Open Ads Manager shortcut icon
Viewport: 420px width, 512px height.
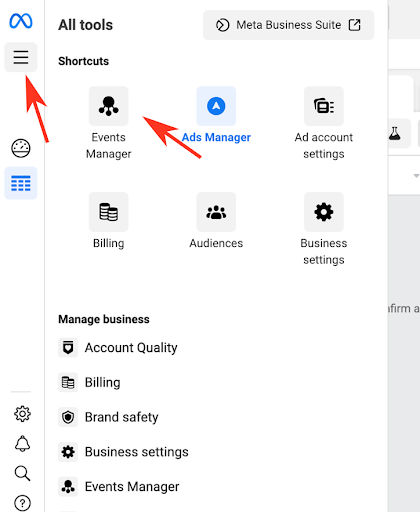point(216,106)
